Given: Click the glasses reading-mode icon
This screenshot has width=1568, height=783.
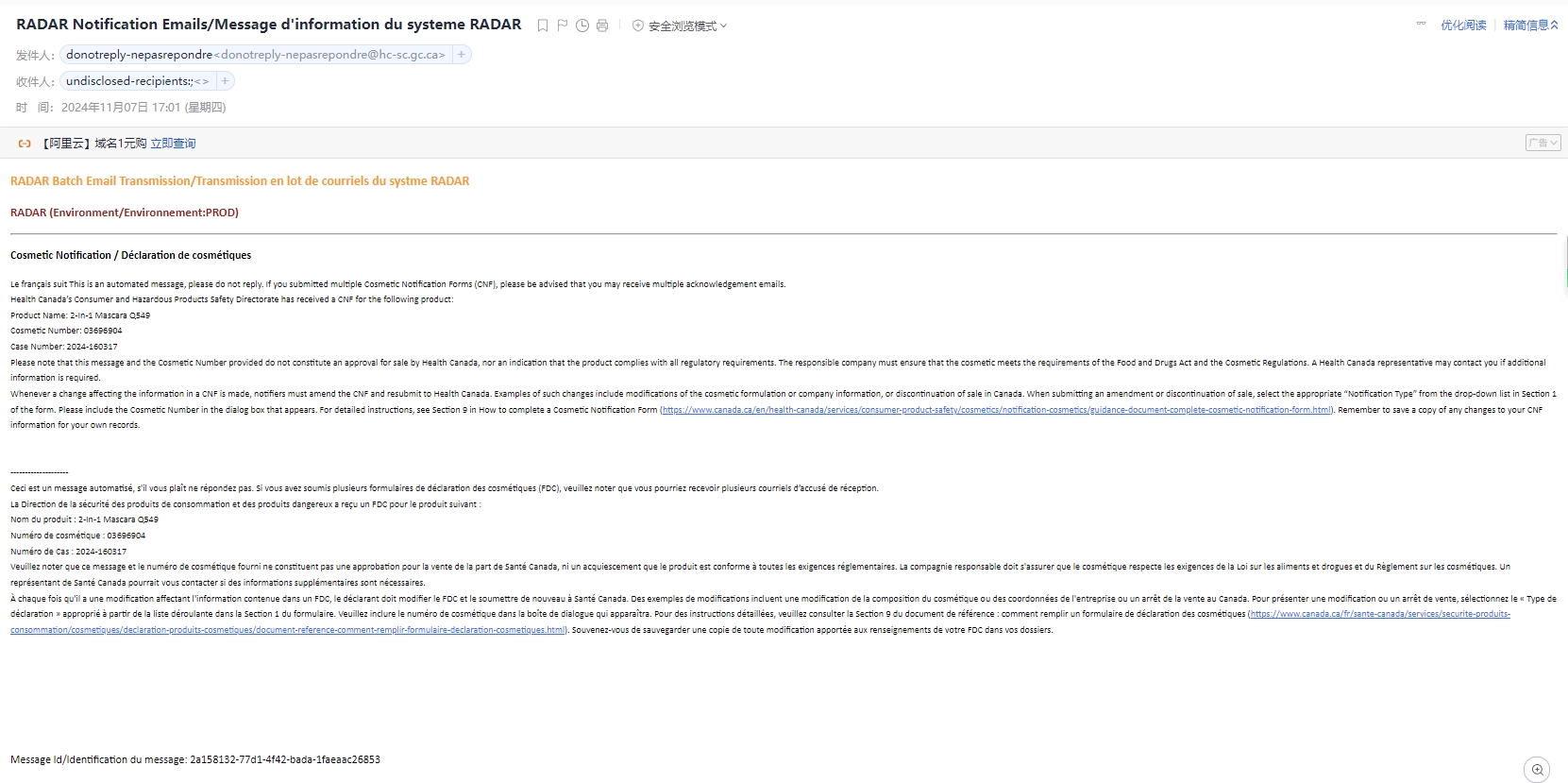Looking at the screenshot, I should pyautogui.click(x=1421, y=25).
